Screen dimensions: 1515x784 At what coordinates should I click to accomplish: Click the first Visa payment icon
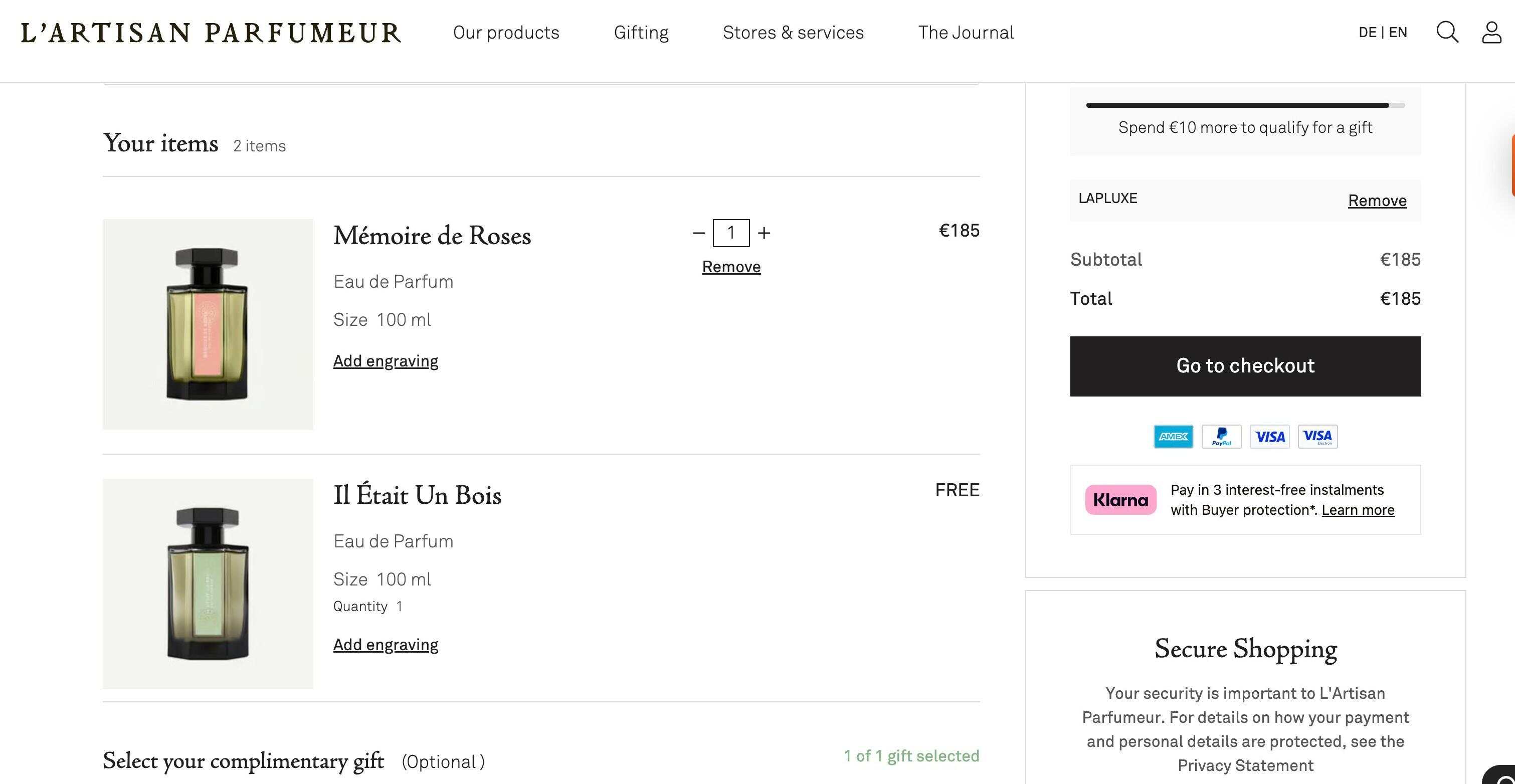point(1270,437)
